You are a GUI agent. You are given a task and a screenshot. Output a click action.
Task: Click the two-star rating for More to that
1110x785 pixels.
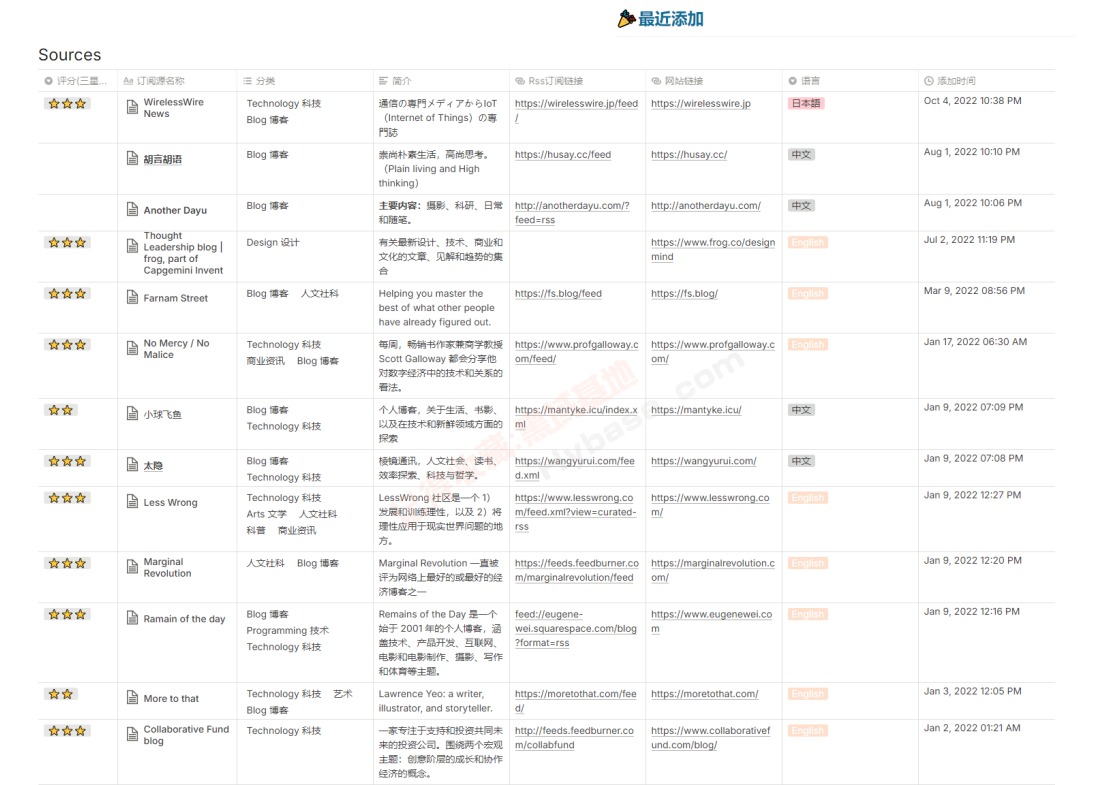[61, 694]
